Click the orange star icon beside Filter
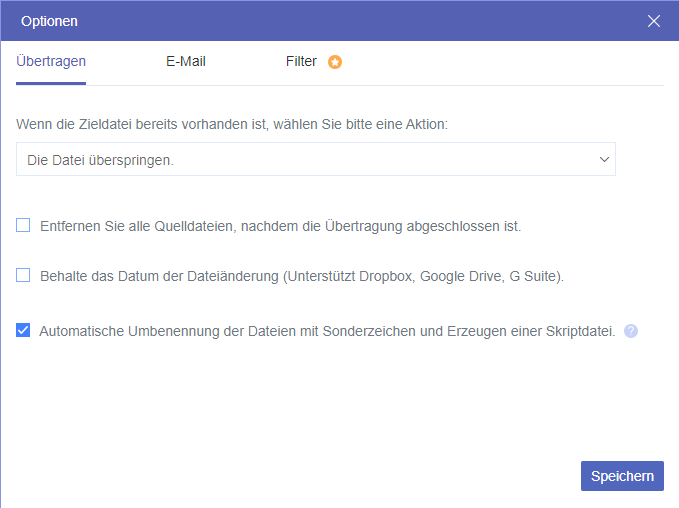 tap(335, 62)
